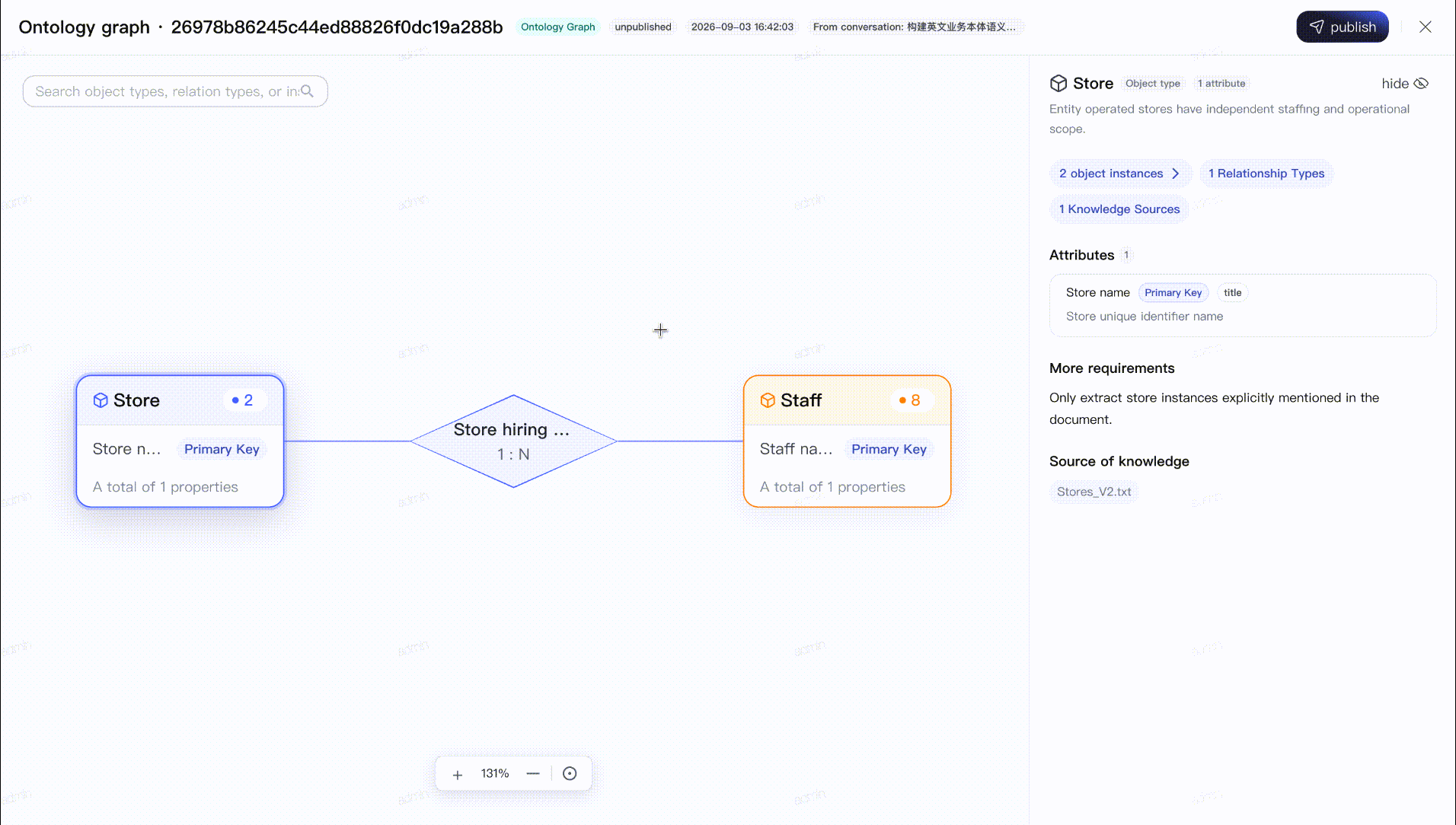The width and height of the screenshot is (1456, 825).
Task: Click the fit-to-view target icon
Action: click(x=570, y=774)
